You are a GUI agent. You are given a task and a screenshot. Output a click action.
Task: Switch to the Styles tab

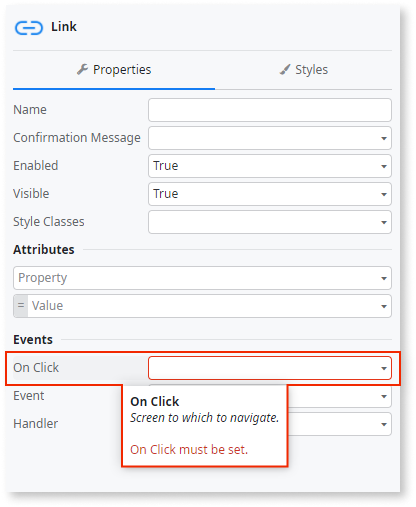pos(304,70)
